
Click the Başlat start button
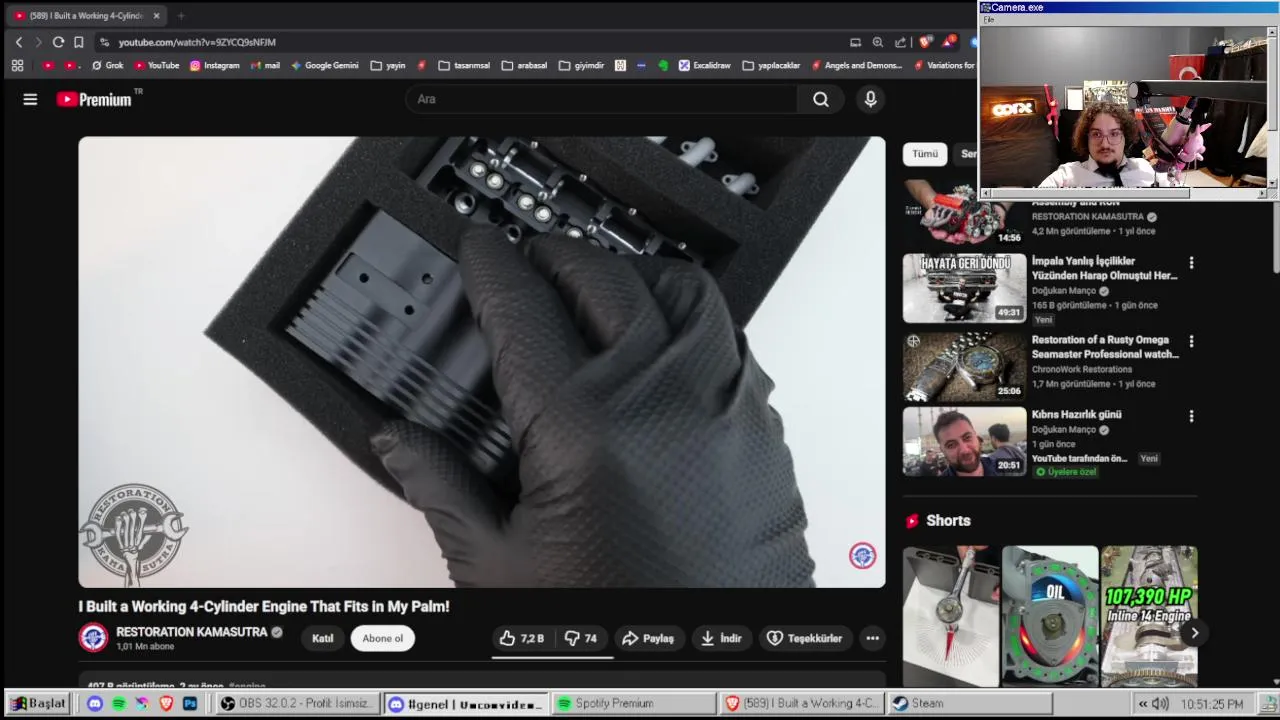click(x=38, y=703)
